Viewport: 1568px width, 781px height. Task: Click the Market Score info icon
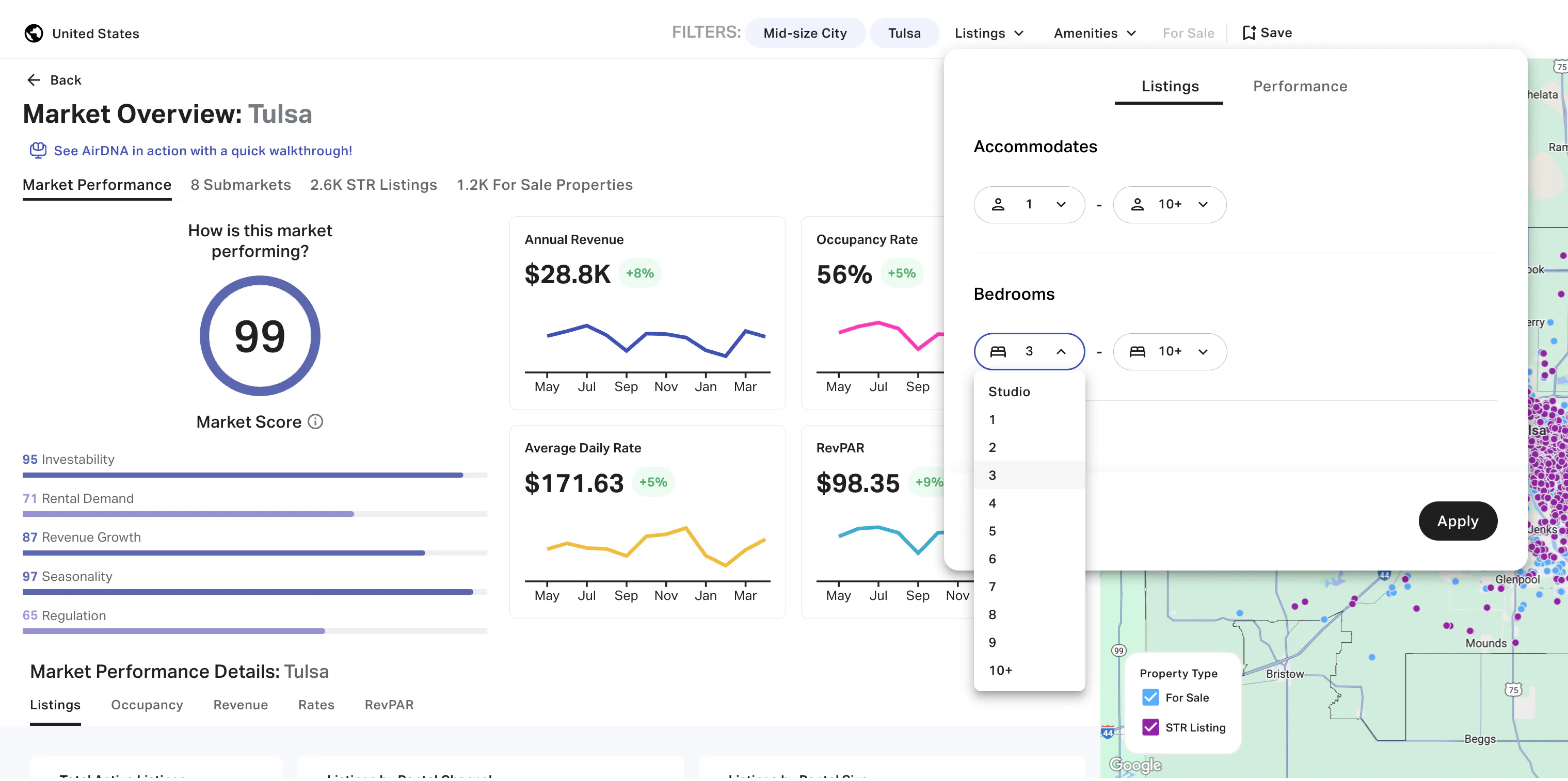pyautogui.click(x=315, y=422)
